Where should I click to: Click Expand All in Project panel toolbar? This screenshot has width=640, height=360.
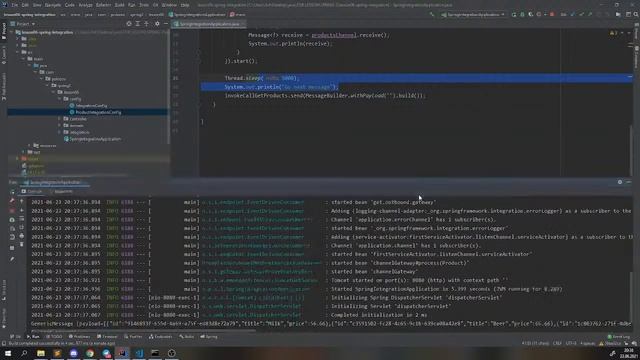(x=138, y=24)
